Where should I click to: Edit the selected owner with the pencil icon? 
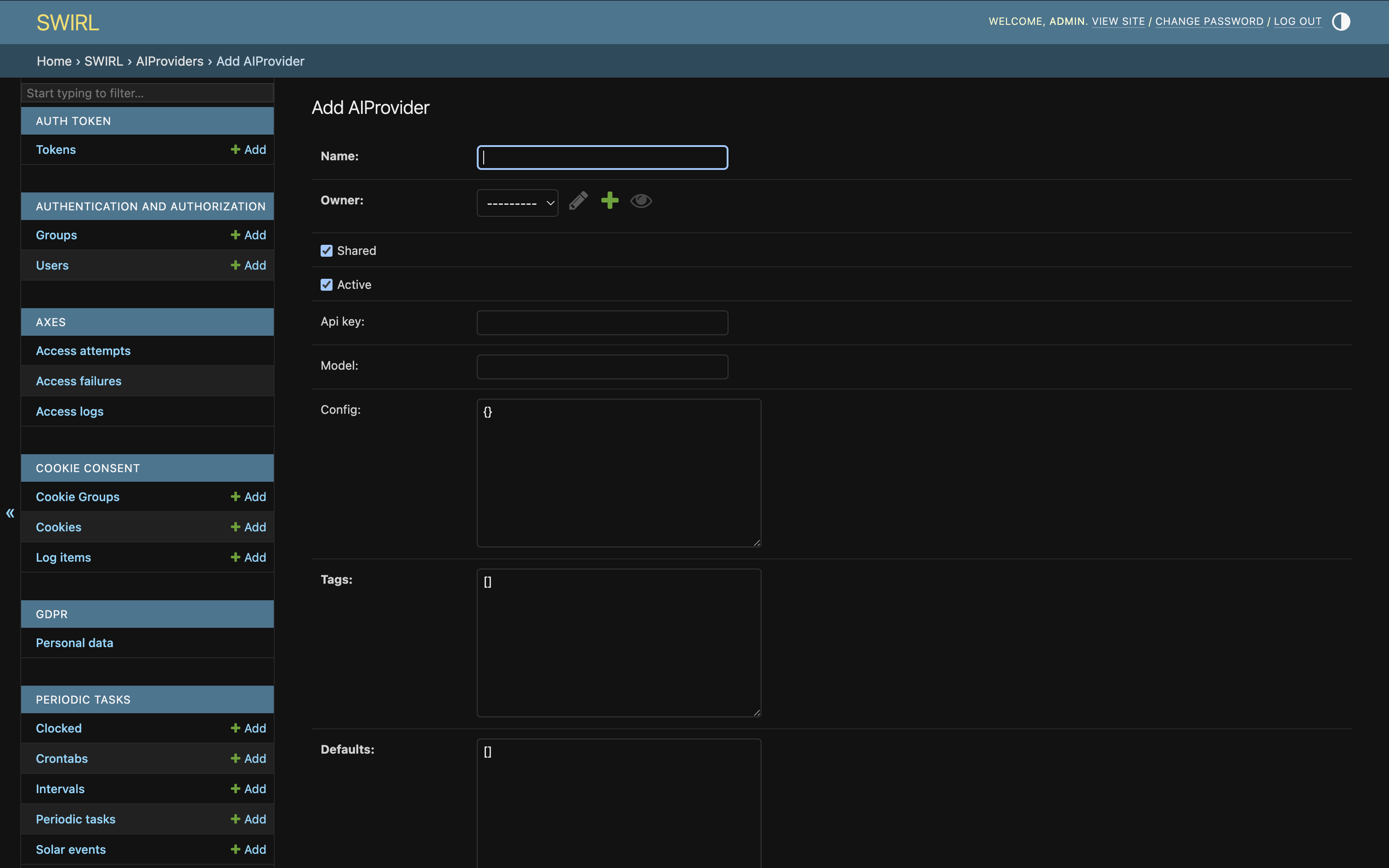click(x=578, y=201)
